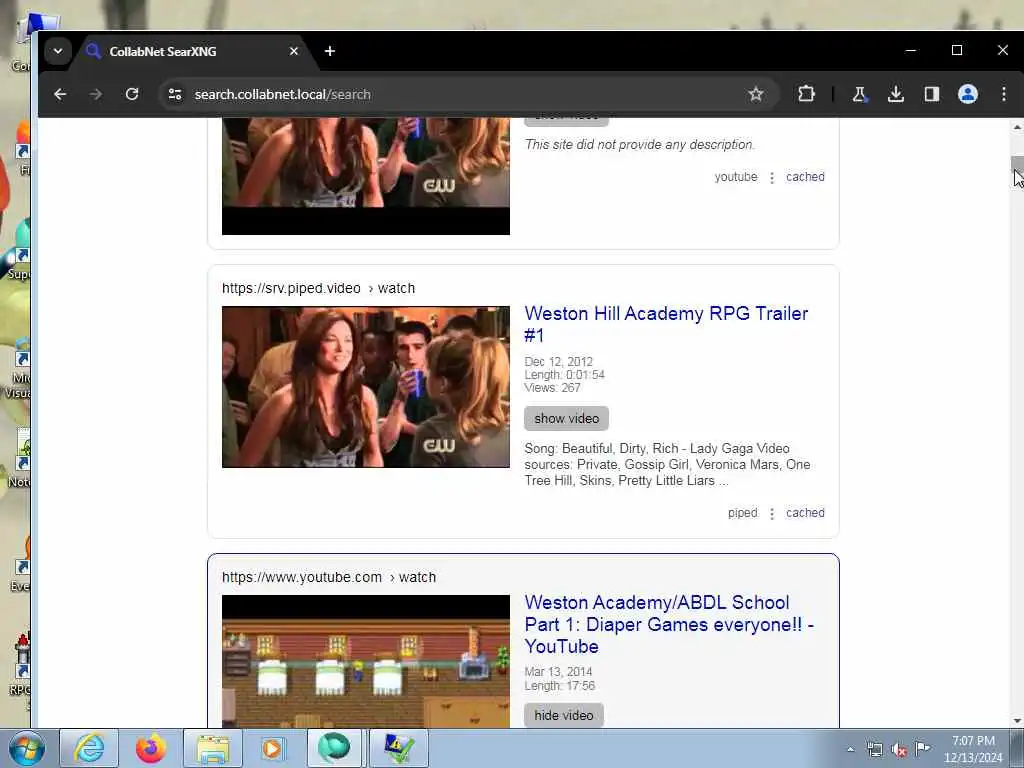Open cached version of the youtube result
The width and height of the screenshot is (1024, 768).
click(x=805, y=176)
